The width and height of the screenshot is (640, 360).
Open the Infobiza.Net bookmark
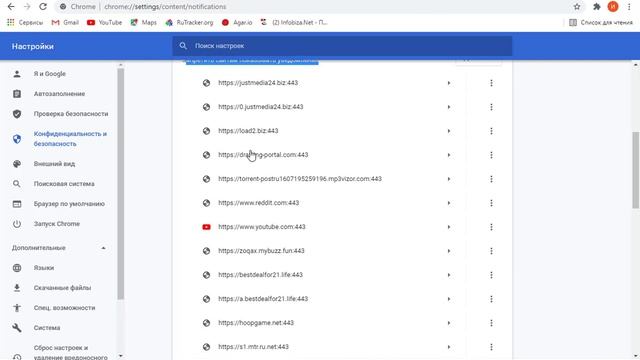click(294, 22)
